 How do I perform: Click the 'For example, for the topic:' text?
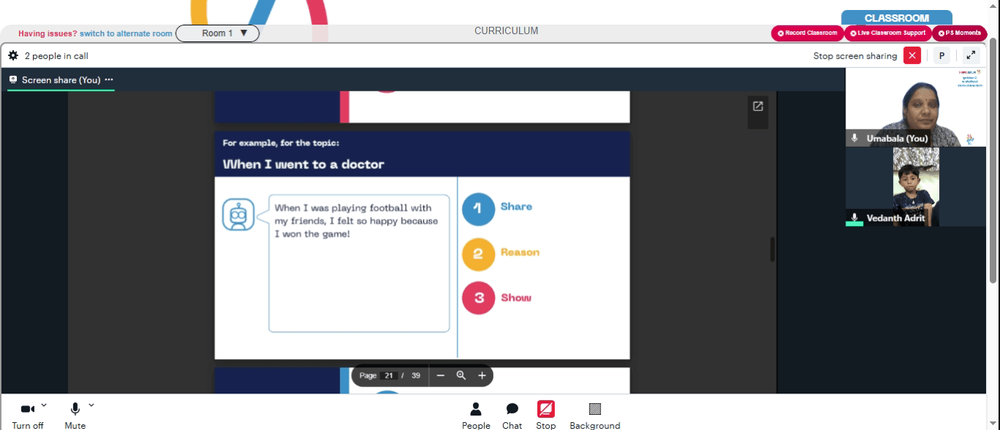(281, 143)
